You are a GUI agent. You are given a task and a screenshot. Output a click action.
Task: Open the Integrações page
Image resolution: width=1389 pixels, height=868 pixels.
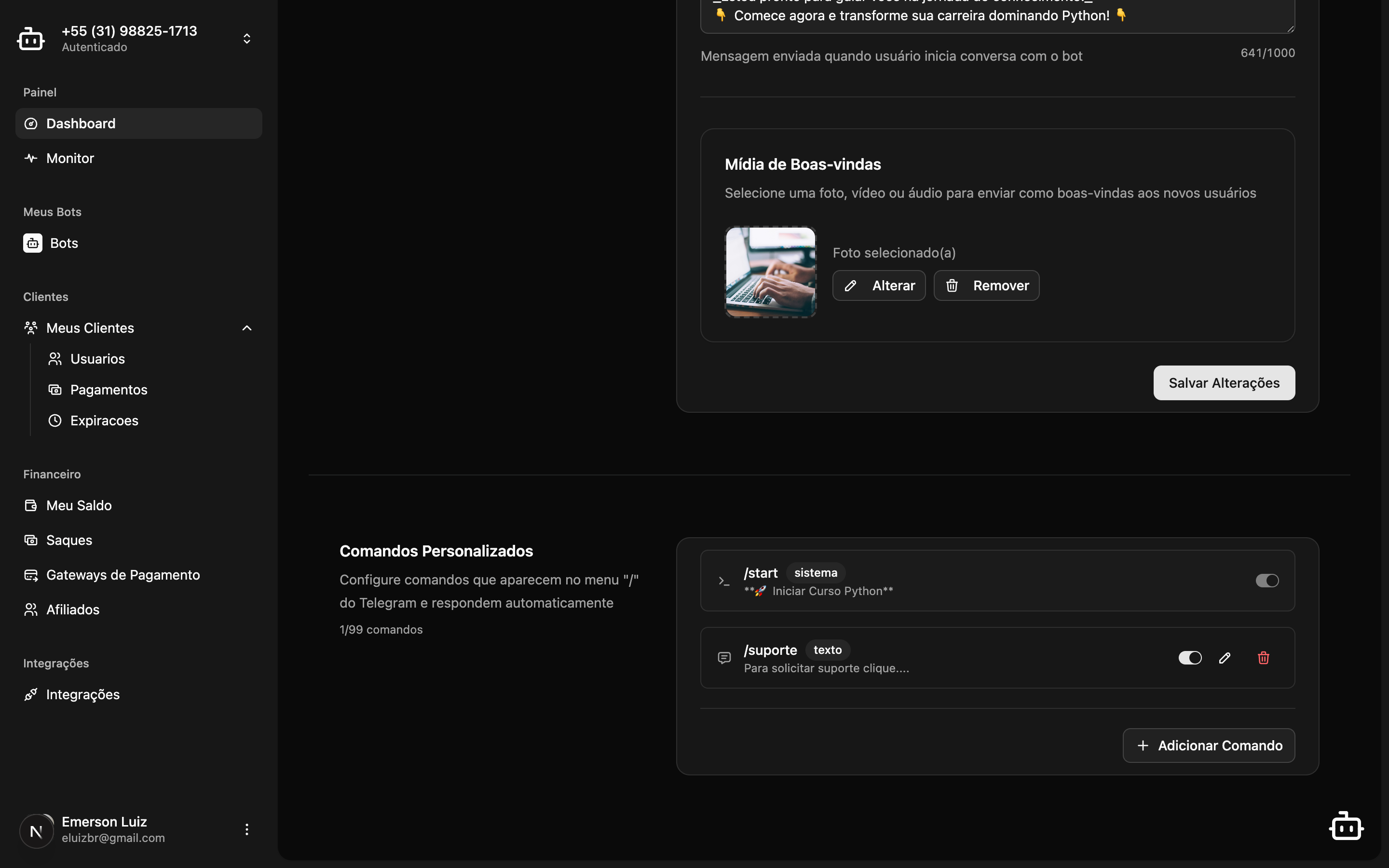coord(138,694)
